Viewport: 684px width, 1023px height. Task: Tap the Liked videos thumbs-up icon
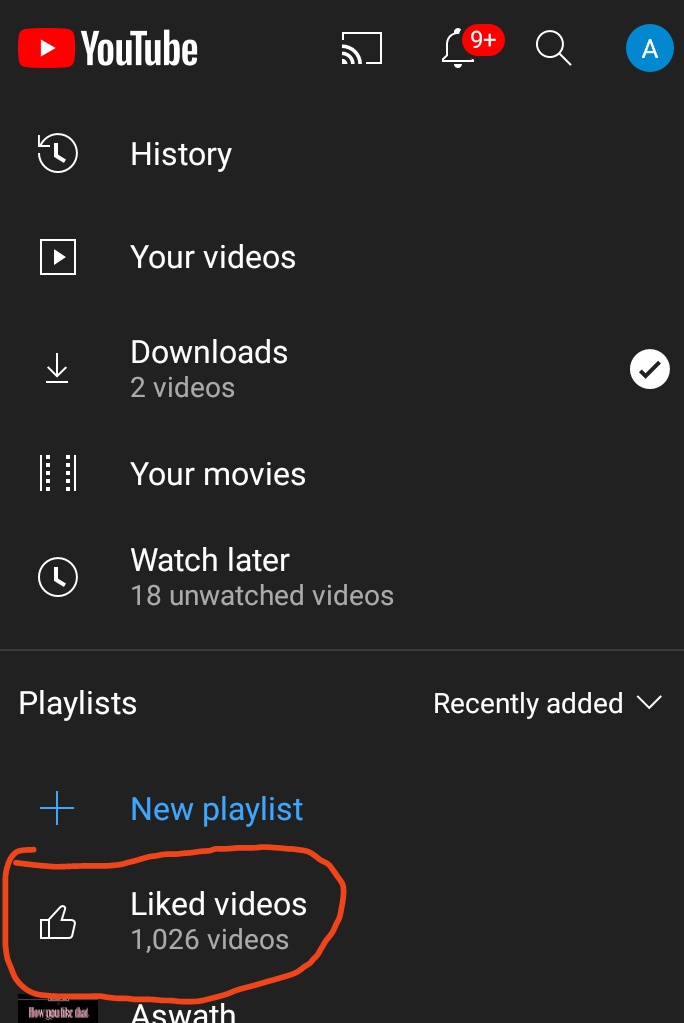(x=57, y=922)
